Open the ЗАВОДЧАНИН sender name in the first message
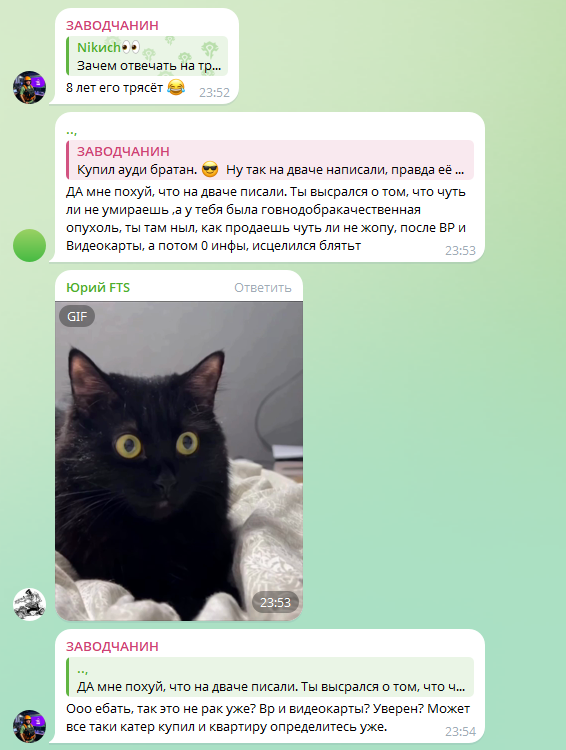This screenshot has width=566, height=750. [x=112, y=25]
